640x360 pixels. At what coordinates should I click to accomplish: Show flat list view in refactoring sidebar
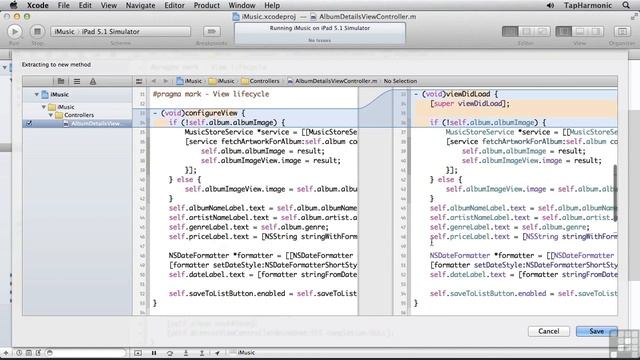point(77,81)
